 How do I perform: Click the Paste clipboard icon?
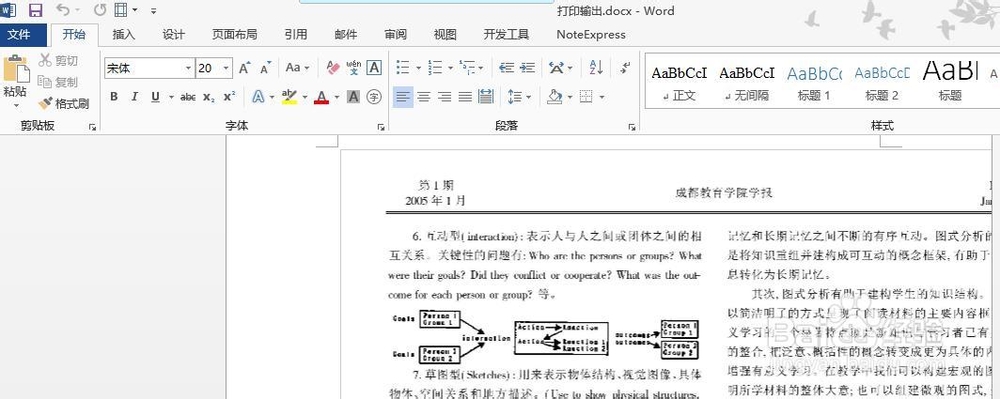(x=16, y=69)
